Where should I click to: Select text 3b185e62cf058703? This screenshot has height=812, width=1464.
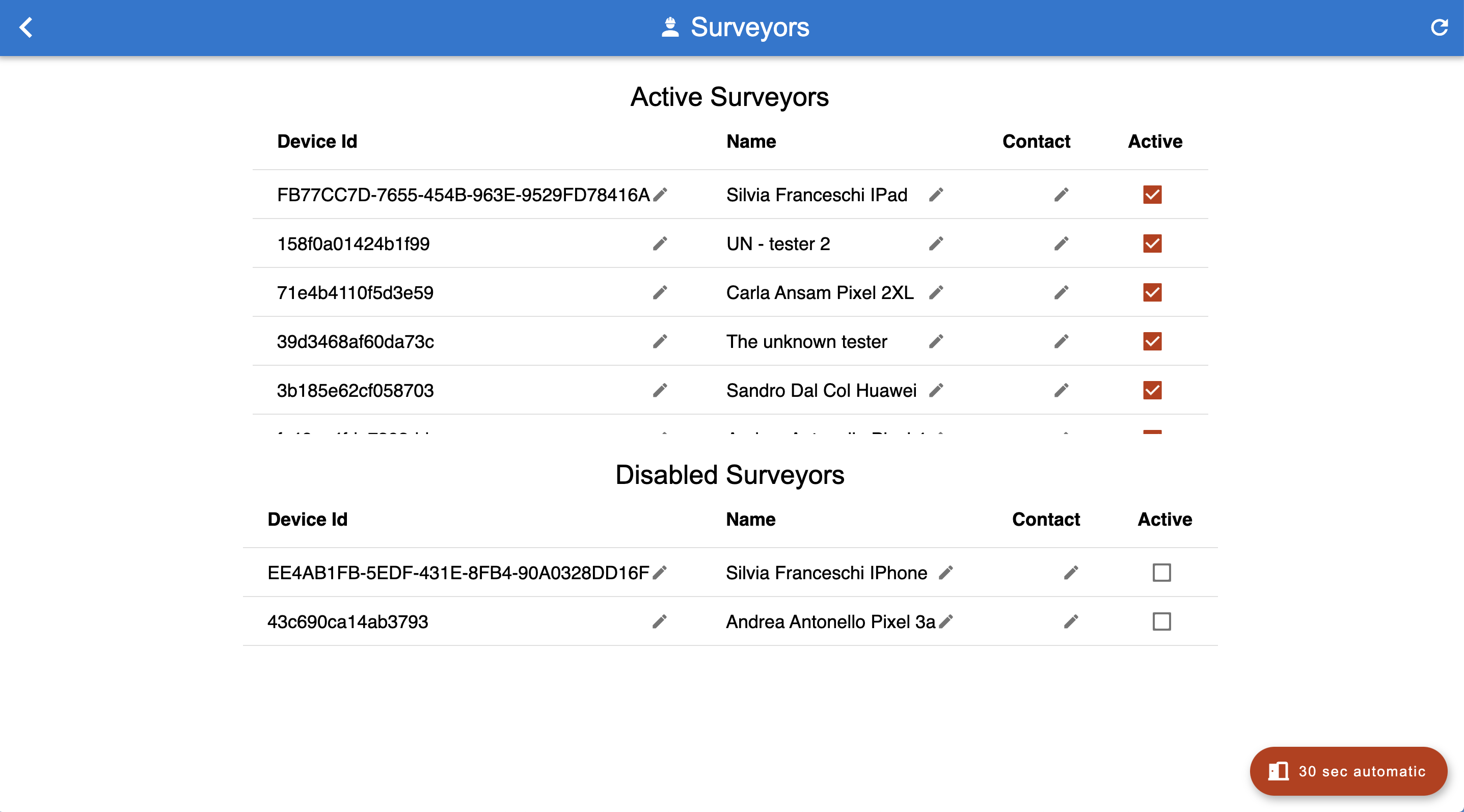tap(355, 391)
